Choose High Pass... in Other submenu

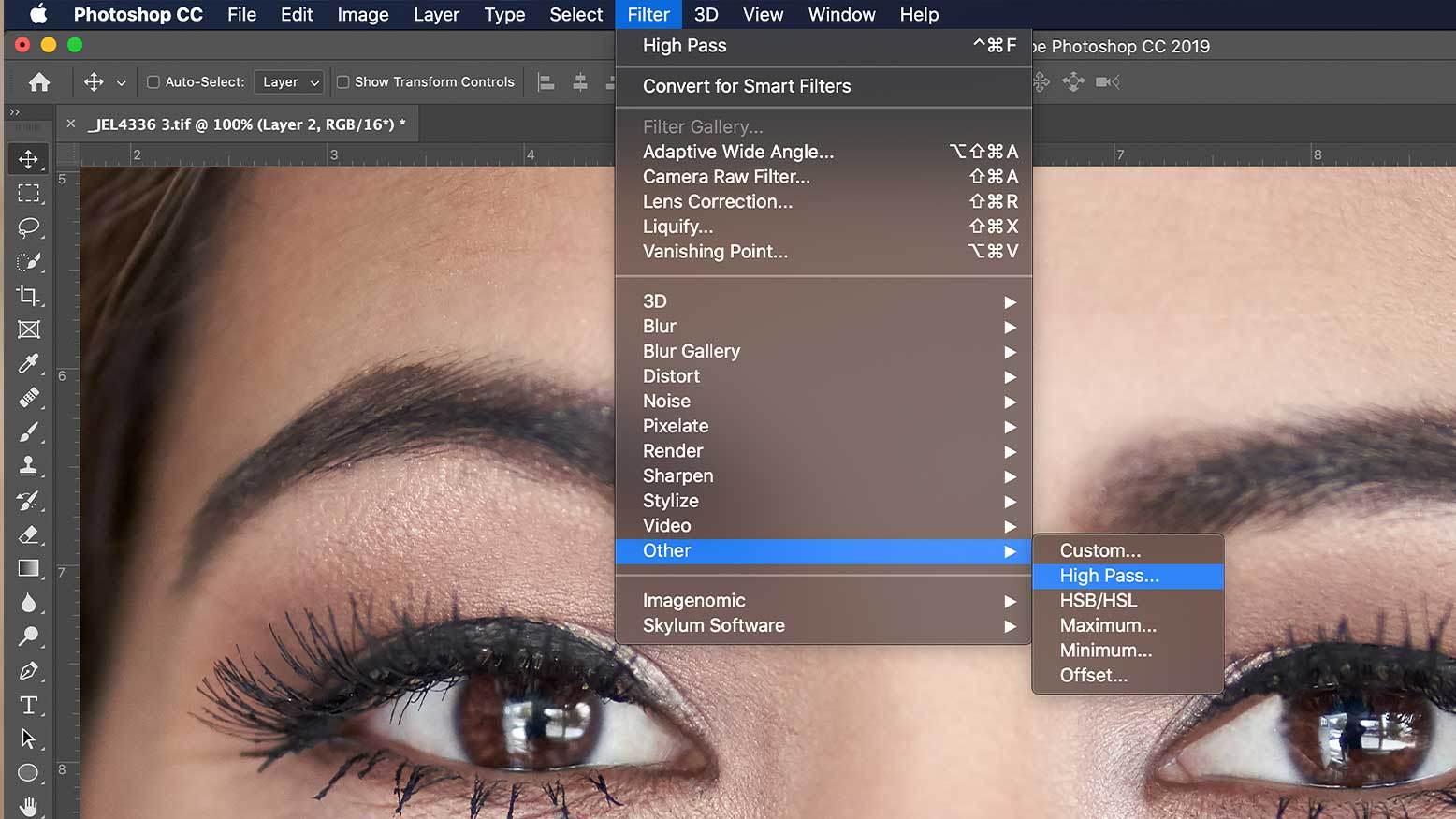point(1128,576)
